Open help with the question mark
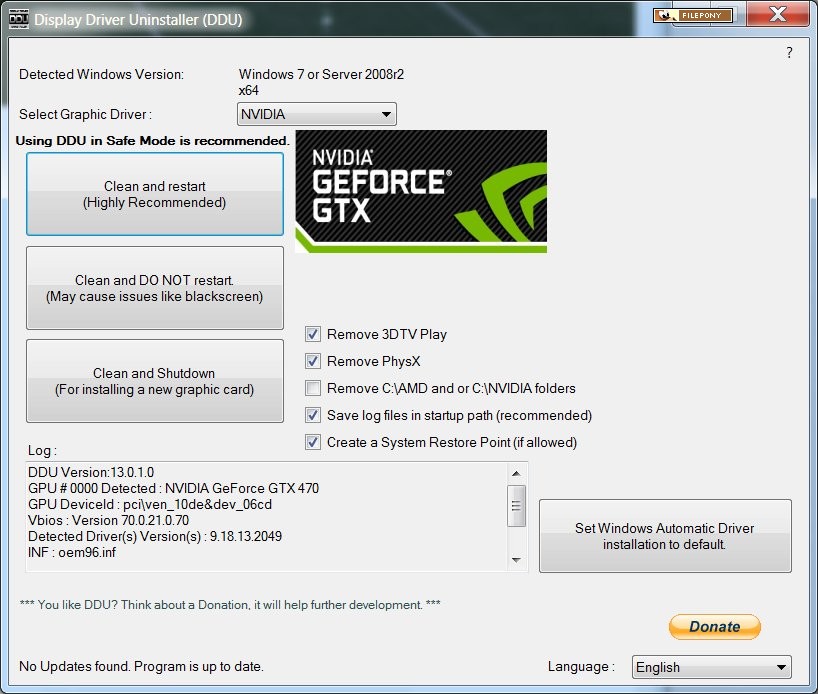This screenshot has height=694, width=818. pos(789,52)
